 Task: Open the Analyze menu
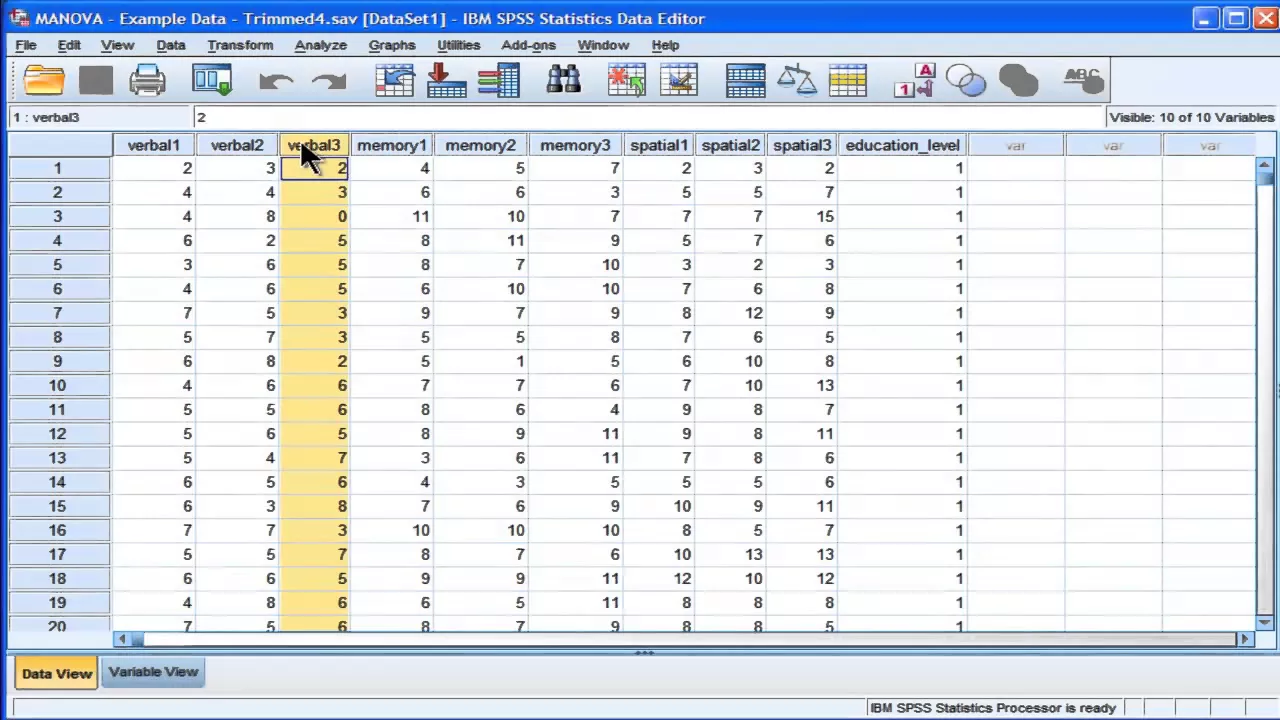(321, 45)
